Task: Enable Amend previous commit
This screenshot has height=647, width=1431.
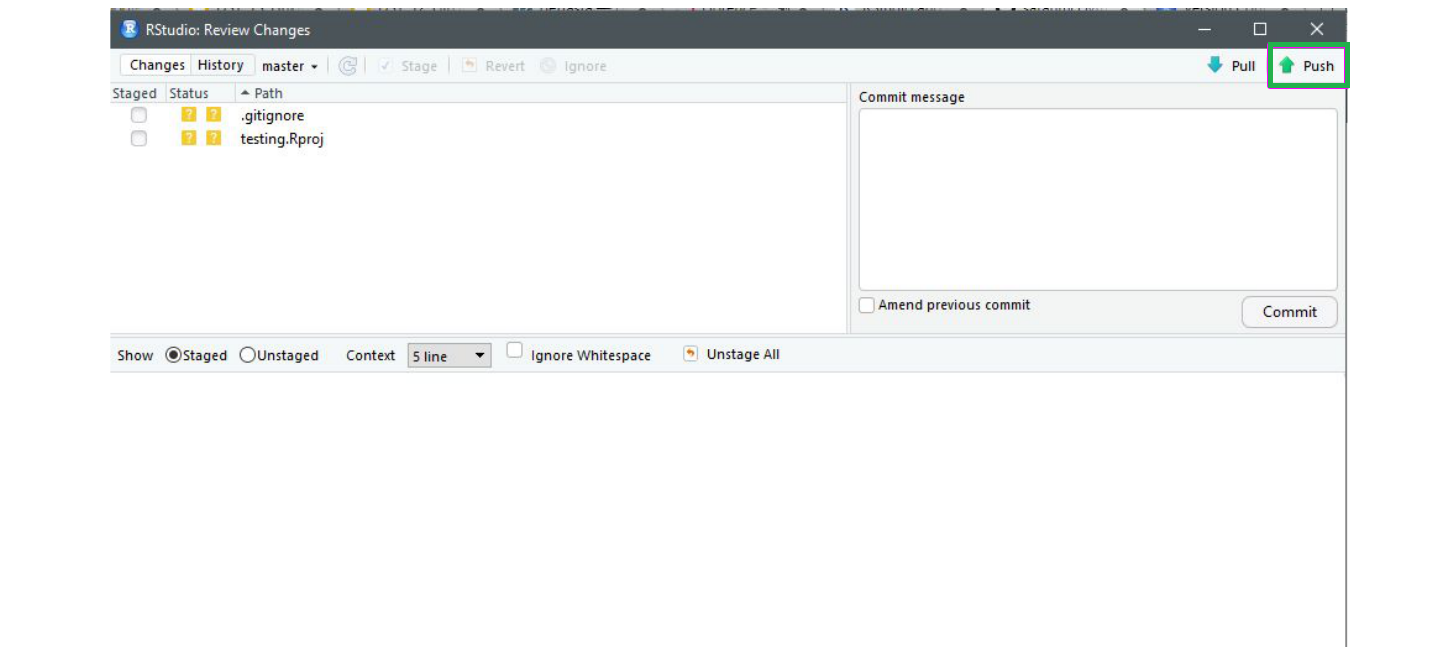Action: click(x=867, y=305)
